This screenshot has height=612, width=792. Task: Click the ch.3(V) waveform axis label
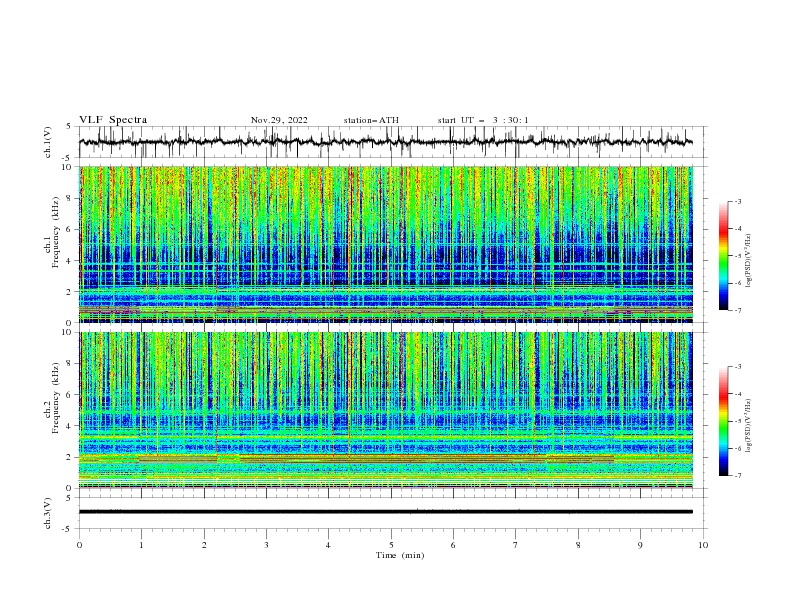tap(48, 513)
